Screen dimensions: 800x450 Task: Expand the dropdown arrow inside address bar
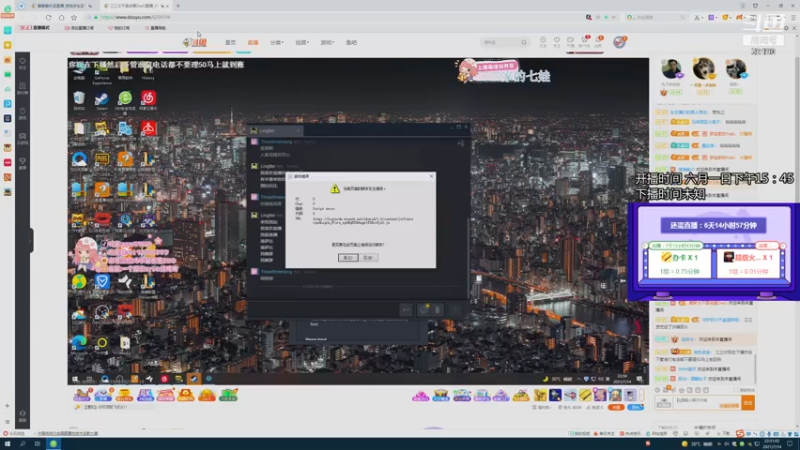click(613, 17)
